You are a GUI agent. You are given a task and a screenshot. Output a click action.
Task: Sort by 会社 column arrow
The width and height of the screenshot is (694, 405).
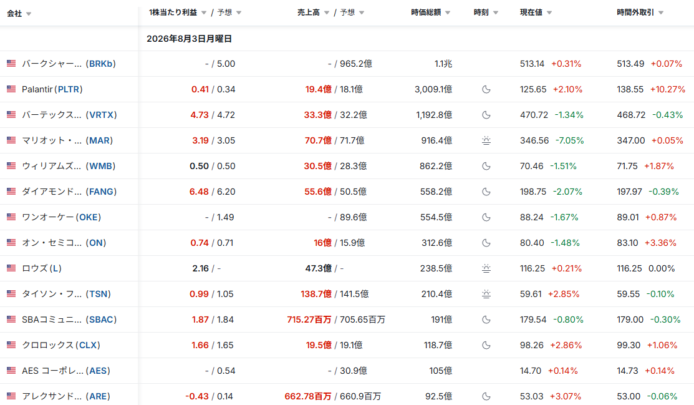(x=29, y=14)
